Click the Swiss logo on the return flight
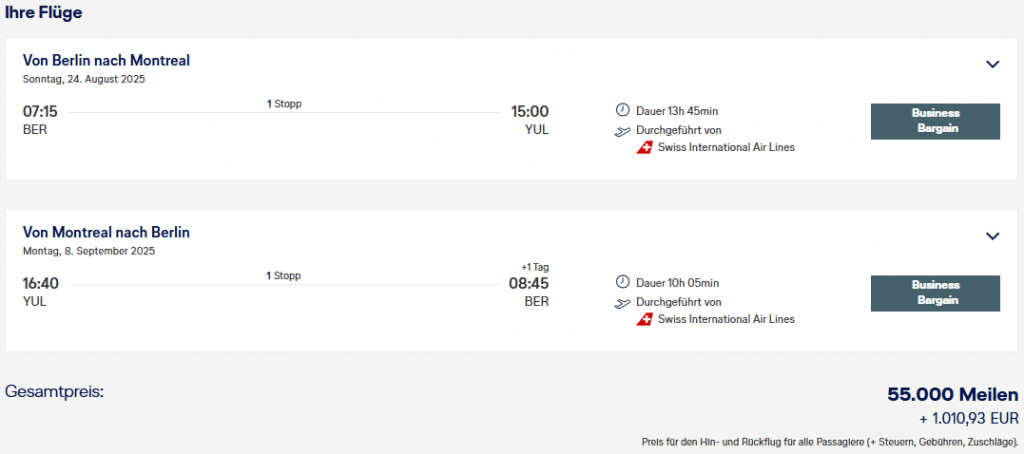1024x454 pixels. point(645,320)
